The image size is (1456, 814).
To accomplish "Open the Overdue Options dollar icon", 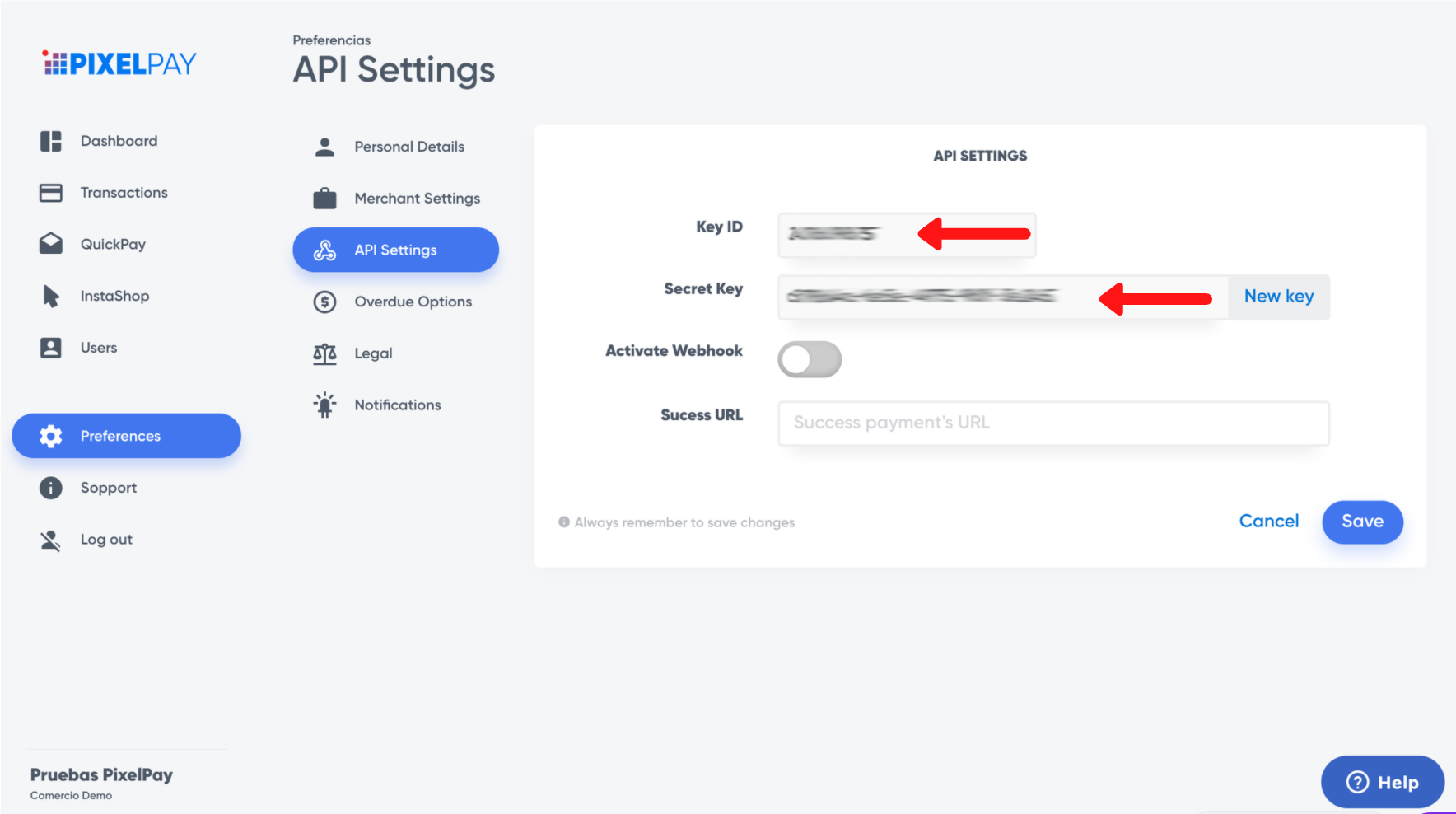I will pos(324,302).
